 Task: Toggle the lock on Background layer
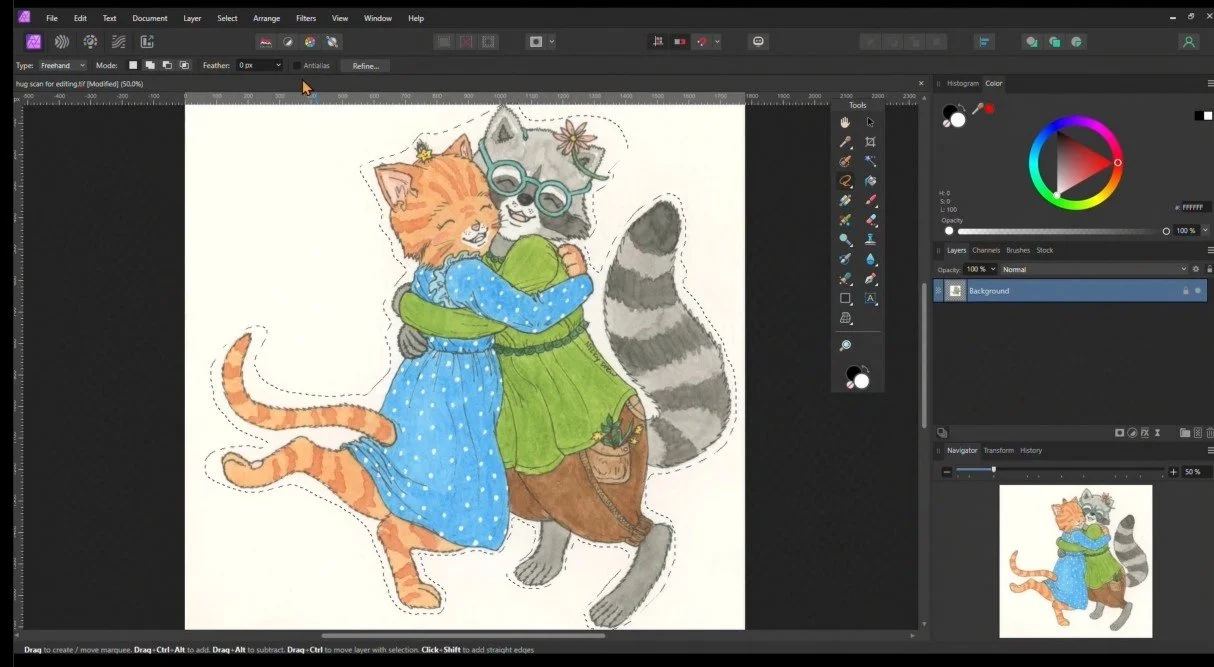1186,291
